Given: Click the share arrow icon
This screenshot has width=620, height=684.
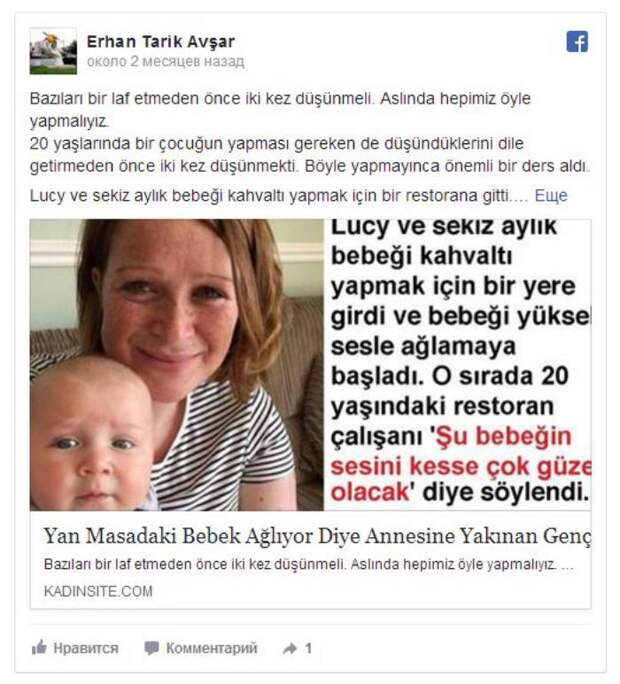Looking at the screenshot, I should [x=290, y=648].
